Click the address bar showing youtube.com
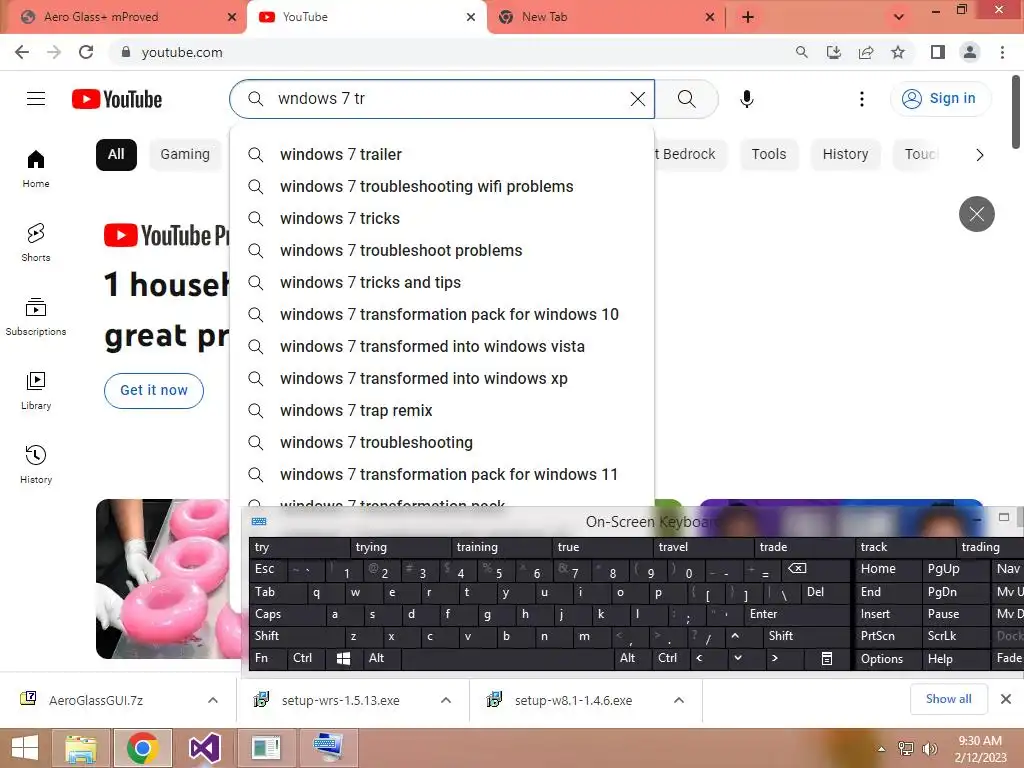Viewport: 1024px width, 768px height. pos(451,52)
